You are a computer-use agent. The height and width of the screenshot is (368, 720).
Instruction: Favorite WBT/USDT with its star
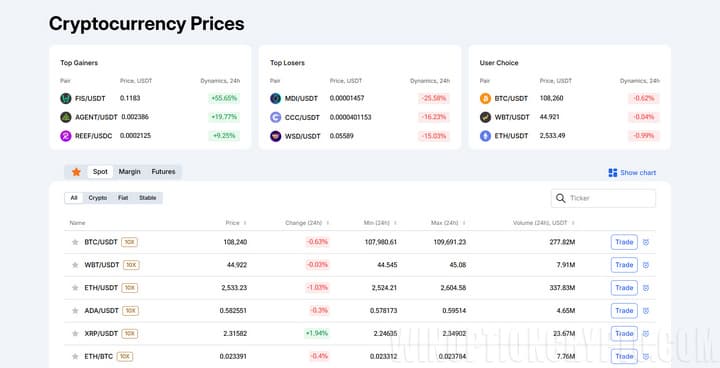click(x=75, y=265)
